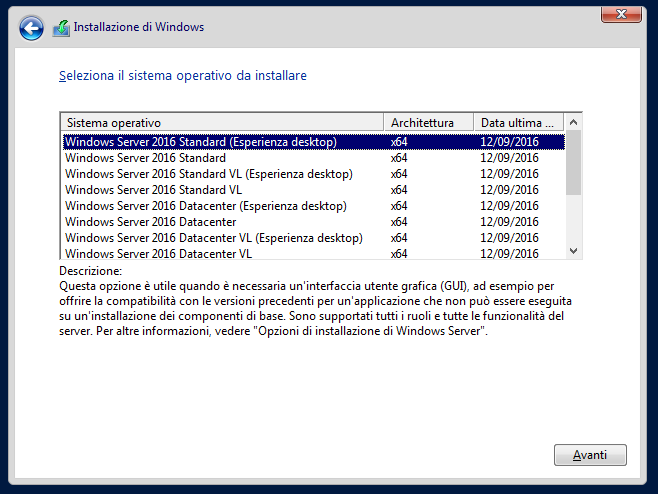Click the Architettura column header
The width and height of the screenshot is (658, 494).
click(429, 123)
